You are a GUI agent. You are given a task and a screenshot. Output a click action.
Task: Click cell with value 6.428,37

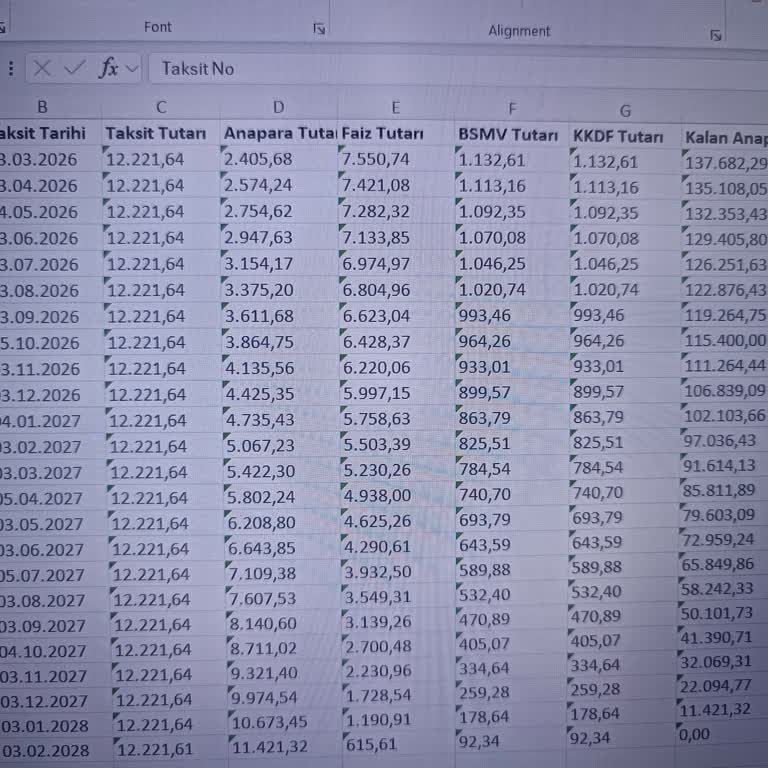point(397,341)
